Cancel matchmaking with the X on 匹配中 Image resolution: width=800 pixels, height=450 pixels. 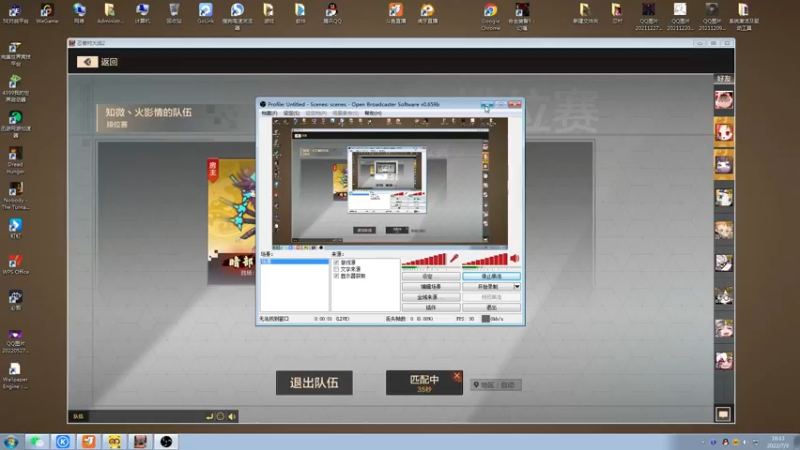457,376
